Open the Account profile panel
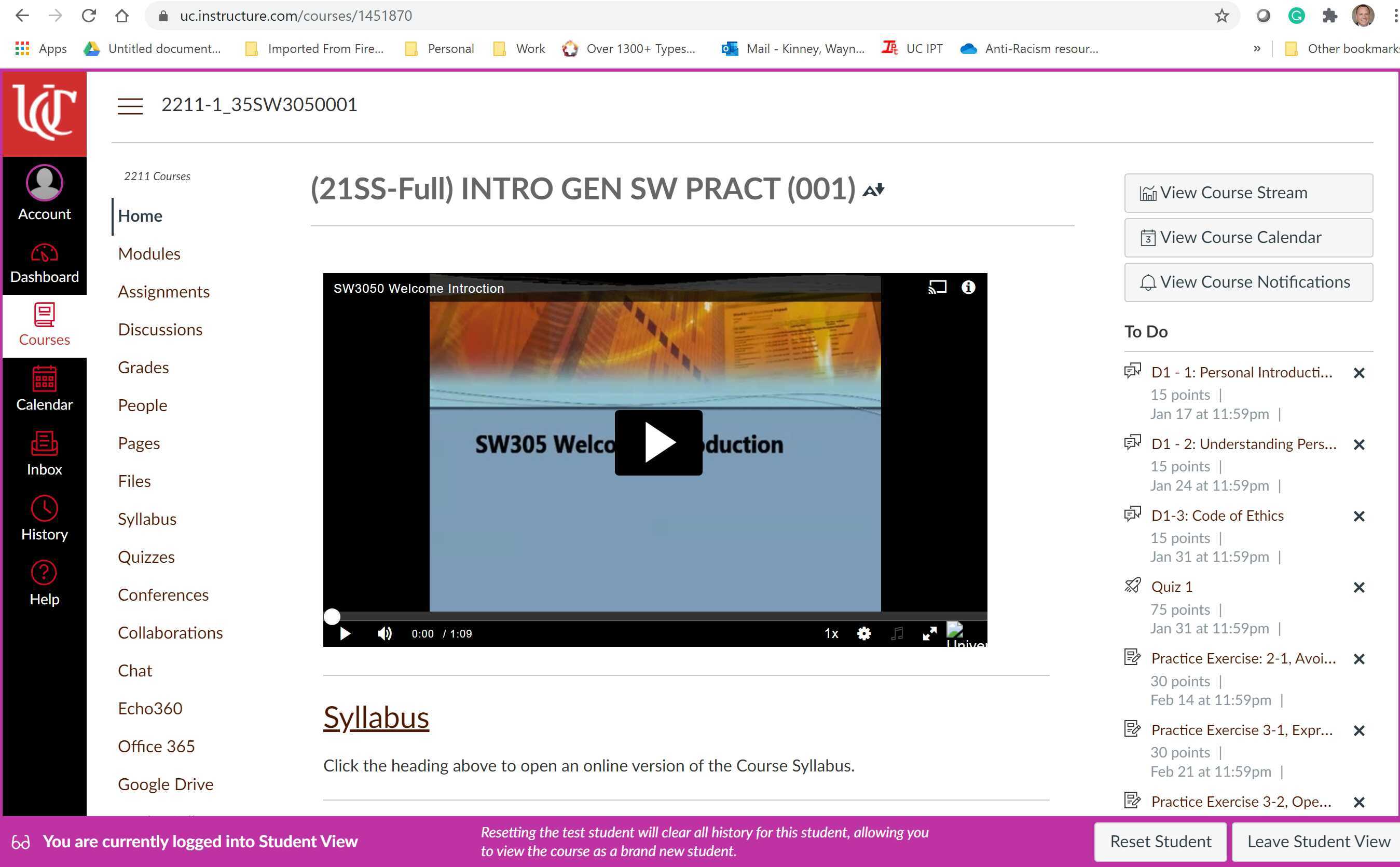The width and height of the screenshot is (1400, 867). click(x=44, y=192)
